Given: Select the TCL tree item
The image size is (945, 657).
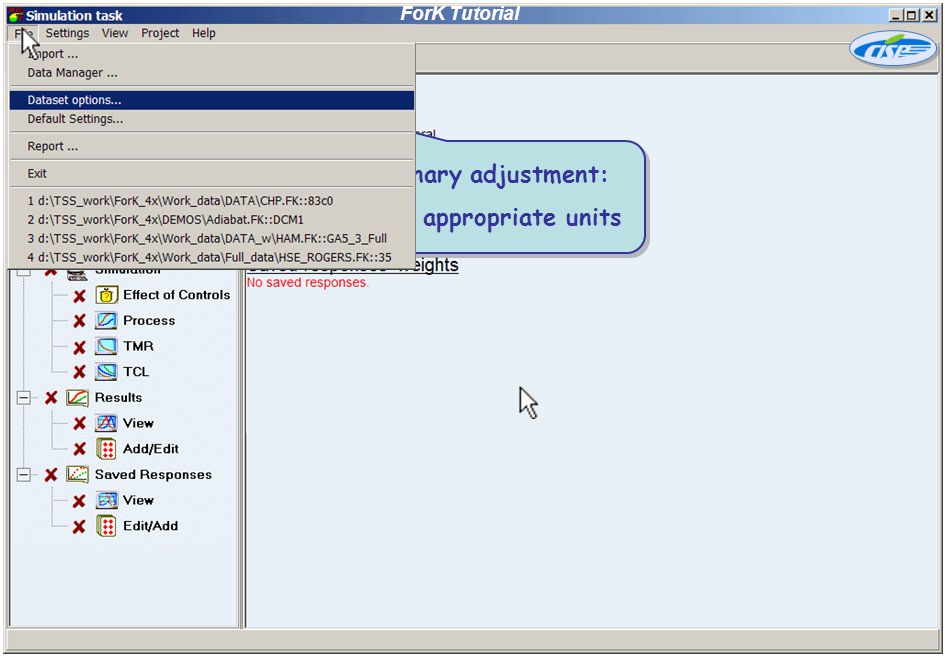Looking at the screenshot, I should pyautogui.click(x=136, y=372).
